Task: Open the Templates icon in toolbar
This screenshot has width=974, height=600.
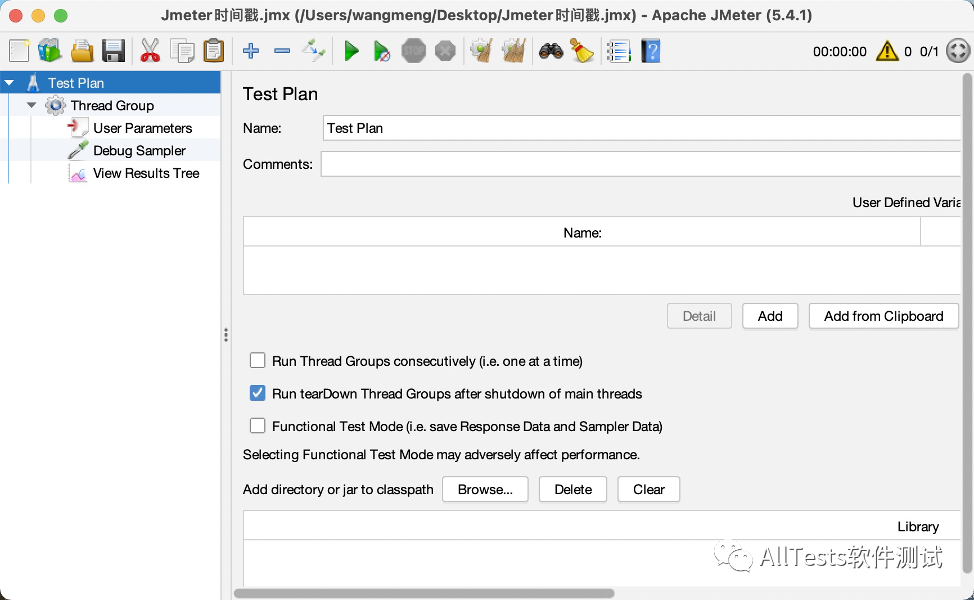Action: 50,51
